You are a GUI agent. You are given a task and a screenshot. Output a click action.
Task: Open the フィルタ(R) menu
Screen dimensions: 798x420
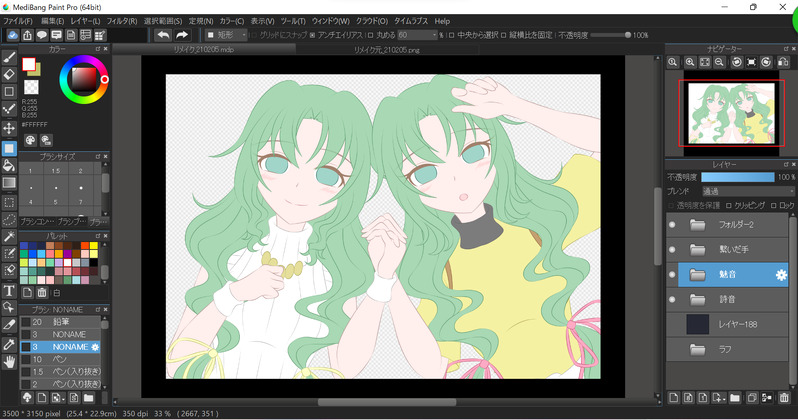122,21
